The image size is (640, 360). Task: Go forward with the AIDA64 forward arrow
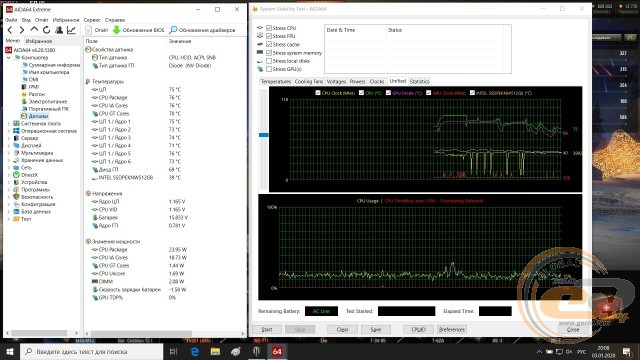click(x=22, y=30)
